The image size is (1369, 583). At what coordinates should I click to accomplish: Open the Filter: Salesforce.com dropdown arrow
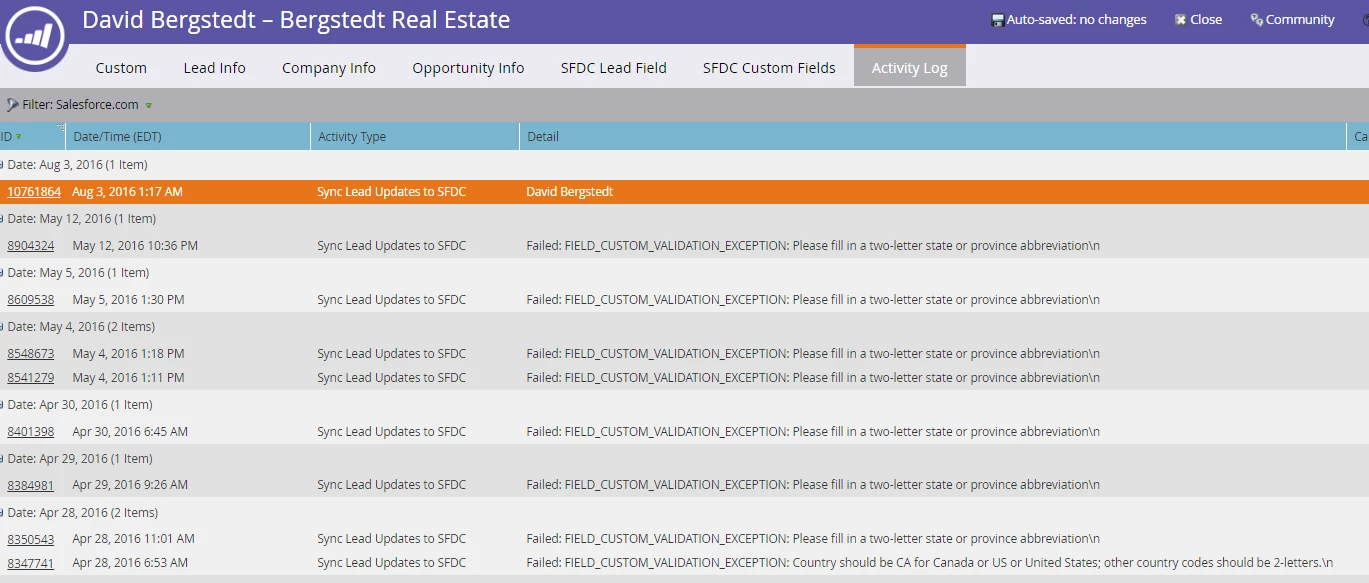pyautogui.click(x=149, y=105)
